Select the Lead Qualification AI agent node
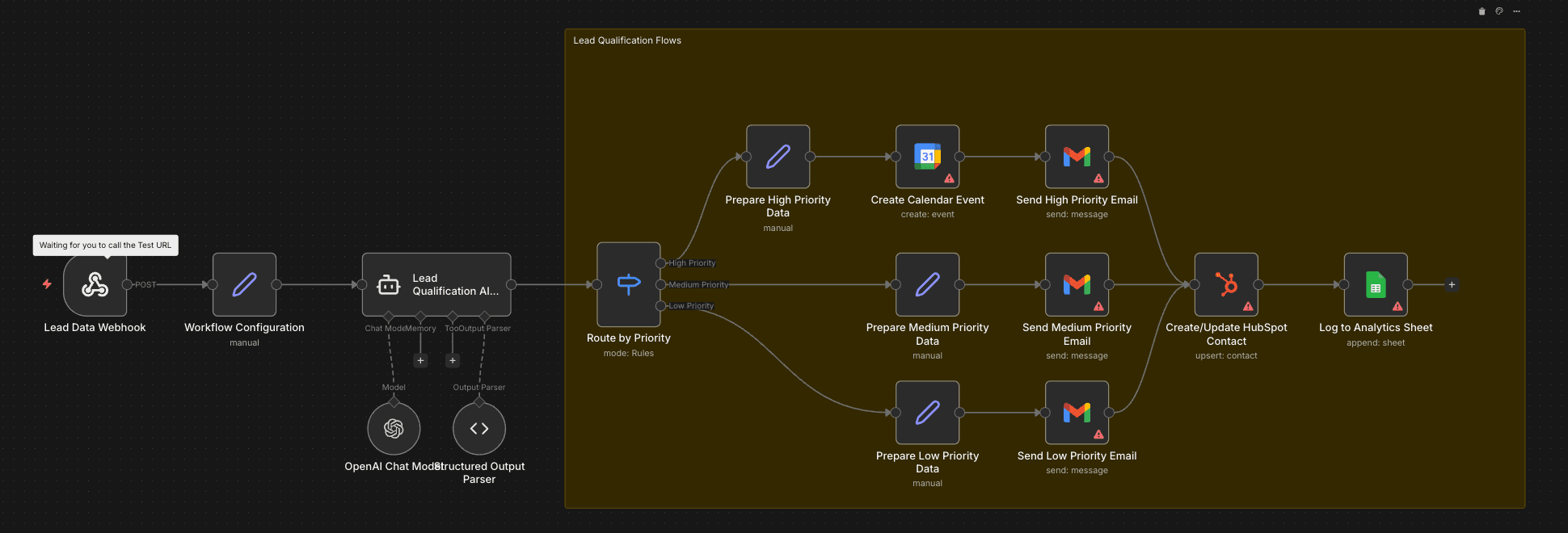Image resolution: width=1568 pixels, height=533 pixels. pos(436,284)
